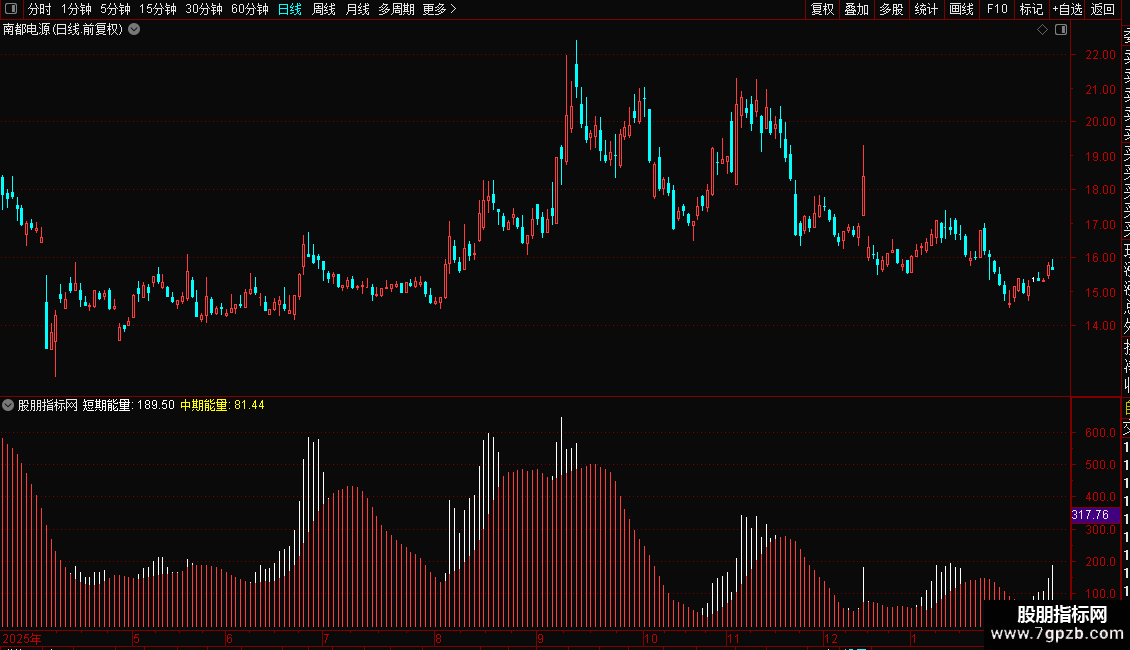Click the diamond icon above chart
The image size is (1130, 650).
1042,30
